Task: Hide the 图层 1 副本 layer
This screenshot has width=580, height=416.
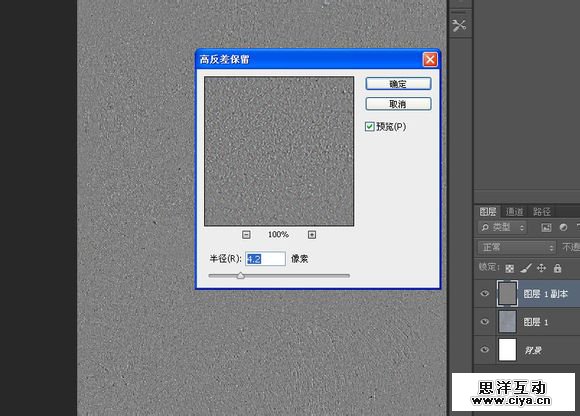Action: [x=485, y=294]
